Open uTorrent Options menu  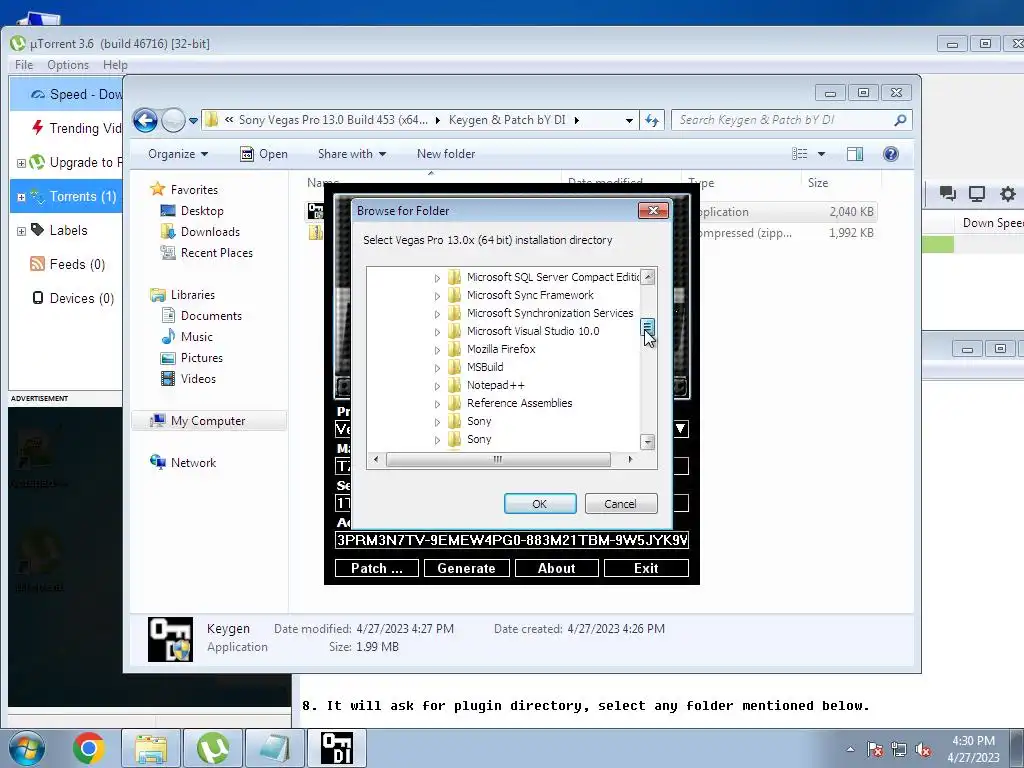point(68,65)
